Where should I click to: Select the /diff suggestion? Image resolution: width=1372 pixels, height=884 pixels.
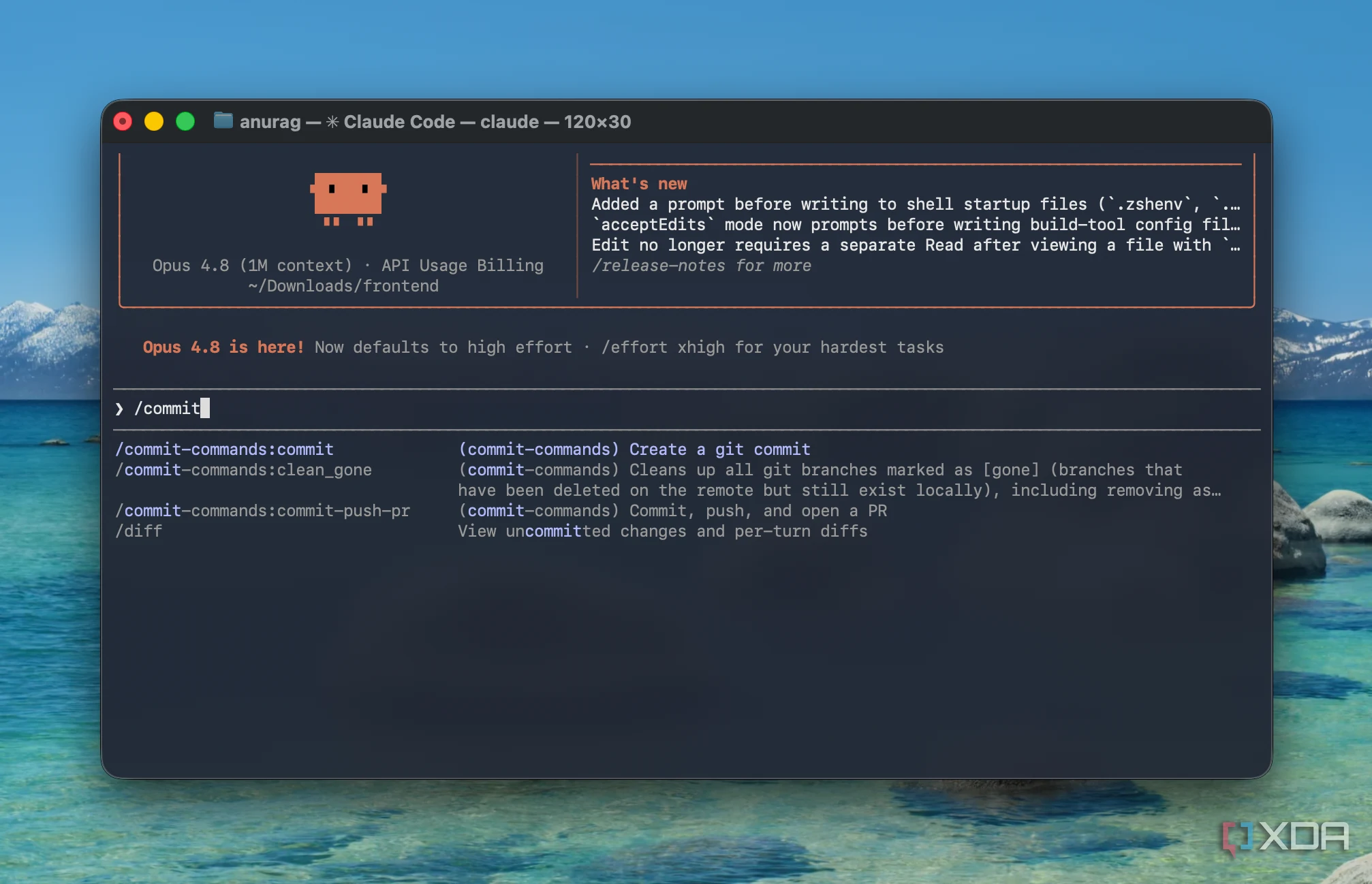(x=138, y=531)
